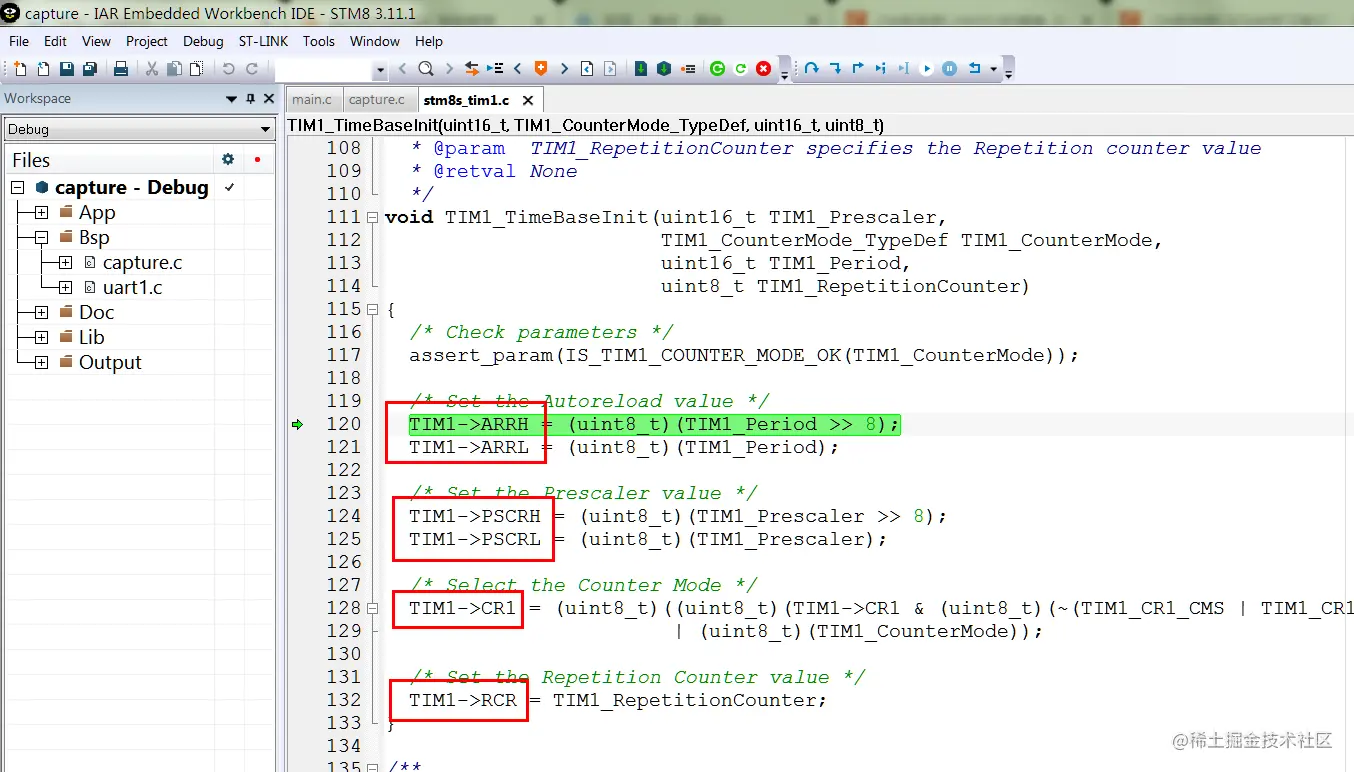Switch to the main.c editor tab
The width and height of the screenshot is (1354, 772).
312,99
